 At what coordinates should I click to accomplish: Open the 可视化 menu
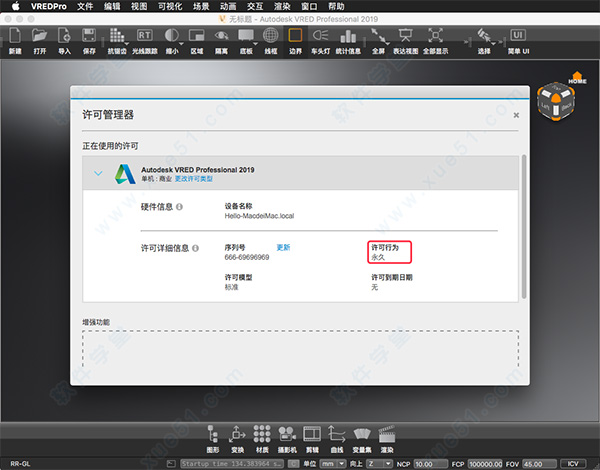pyautogui.click(x=170, y=7)
